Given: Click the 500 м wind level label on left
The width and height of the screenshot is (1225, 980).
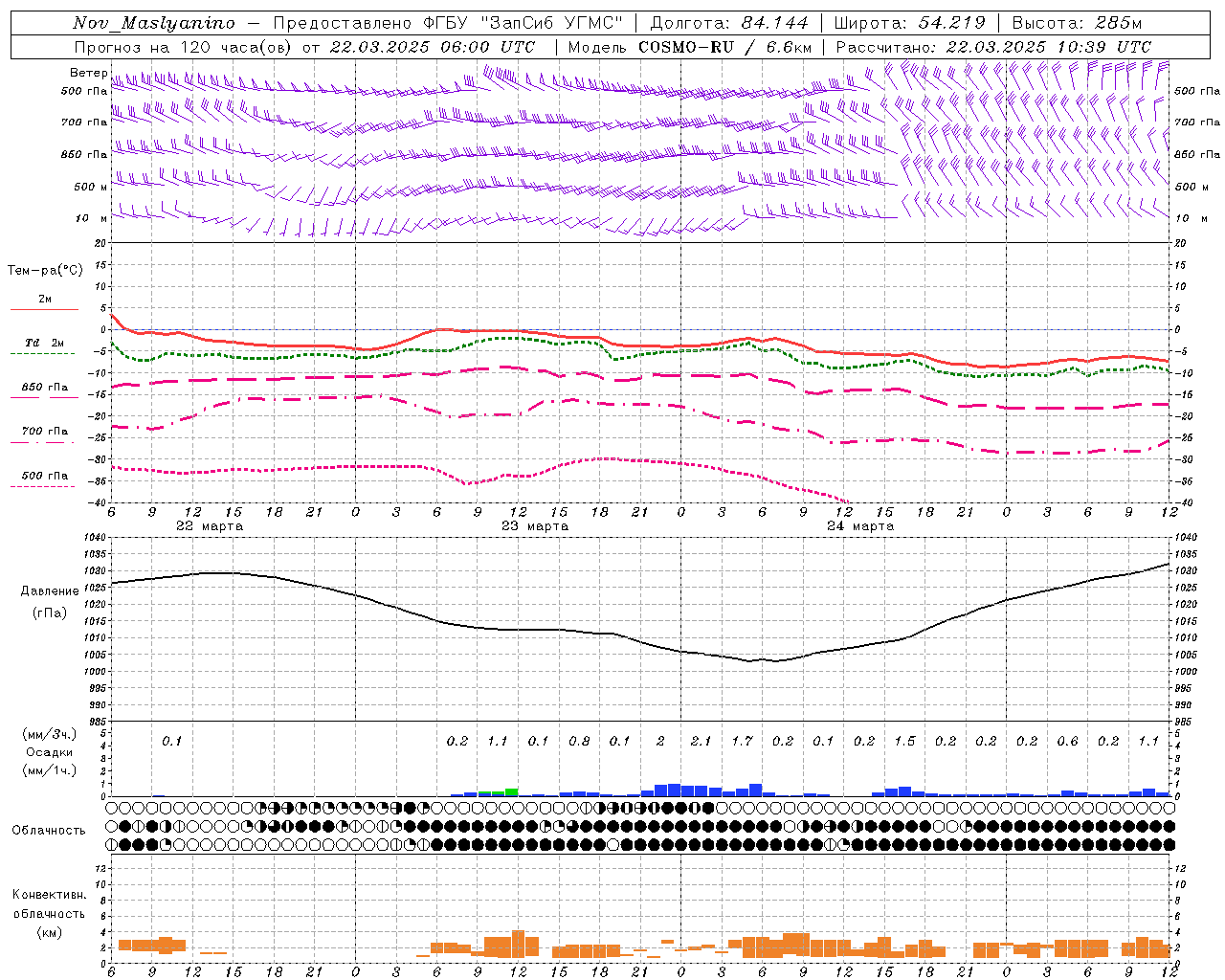Looking at the screenshot, I should (91, 187).
